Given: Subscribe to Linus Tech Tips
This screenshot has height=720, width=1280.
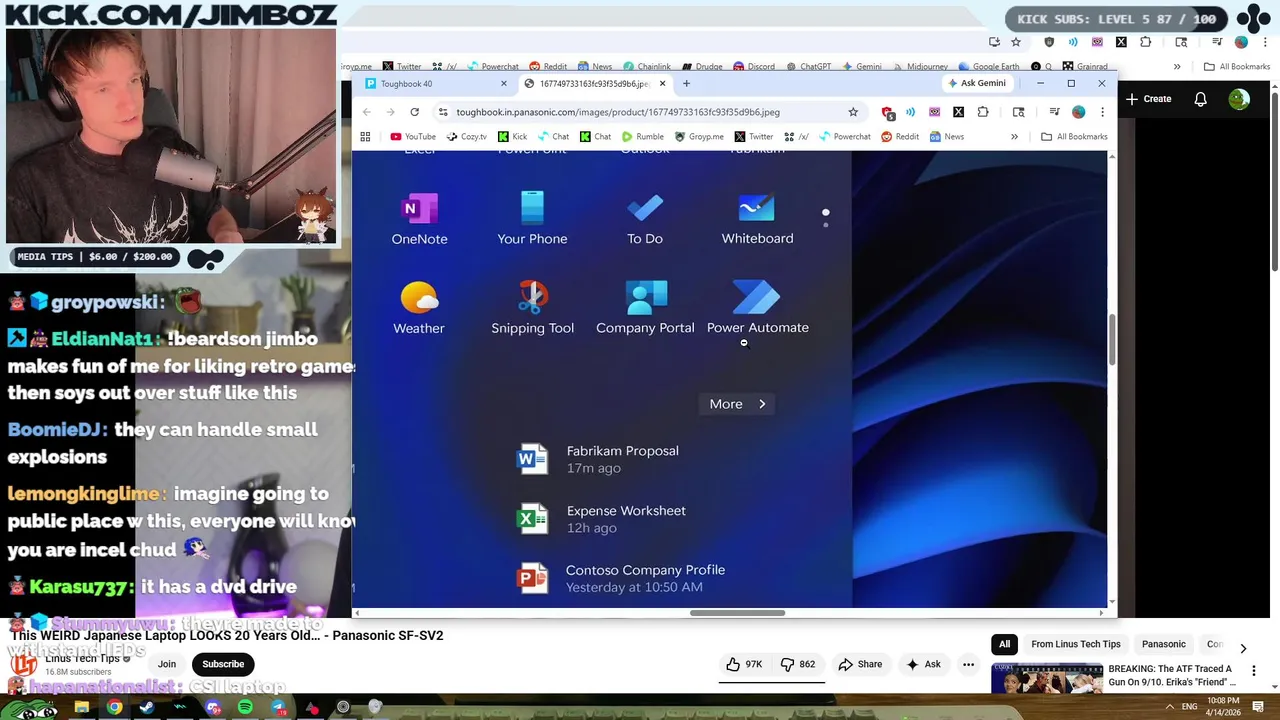Looking at the screenshot, I should [223, 664].
